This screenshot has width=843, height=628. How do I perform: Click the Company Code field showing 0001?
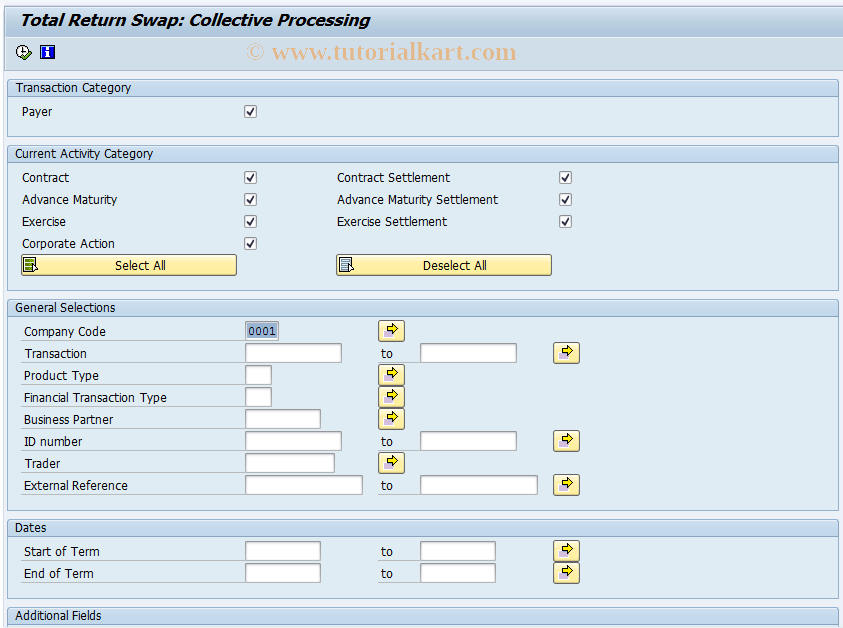pyautogui.click(x=261, y=330)
